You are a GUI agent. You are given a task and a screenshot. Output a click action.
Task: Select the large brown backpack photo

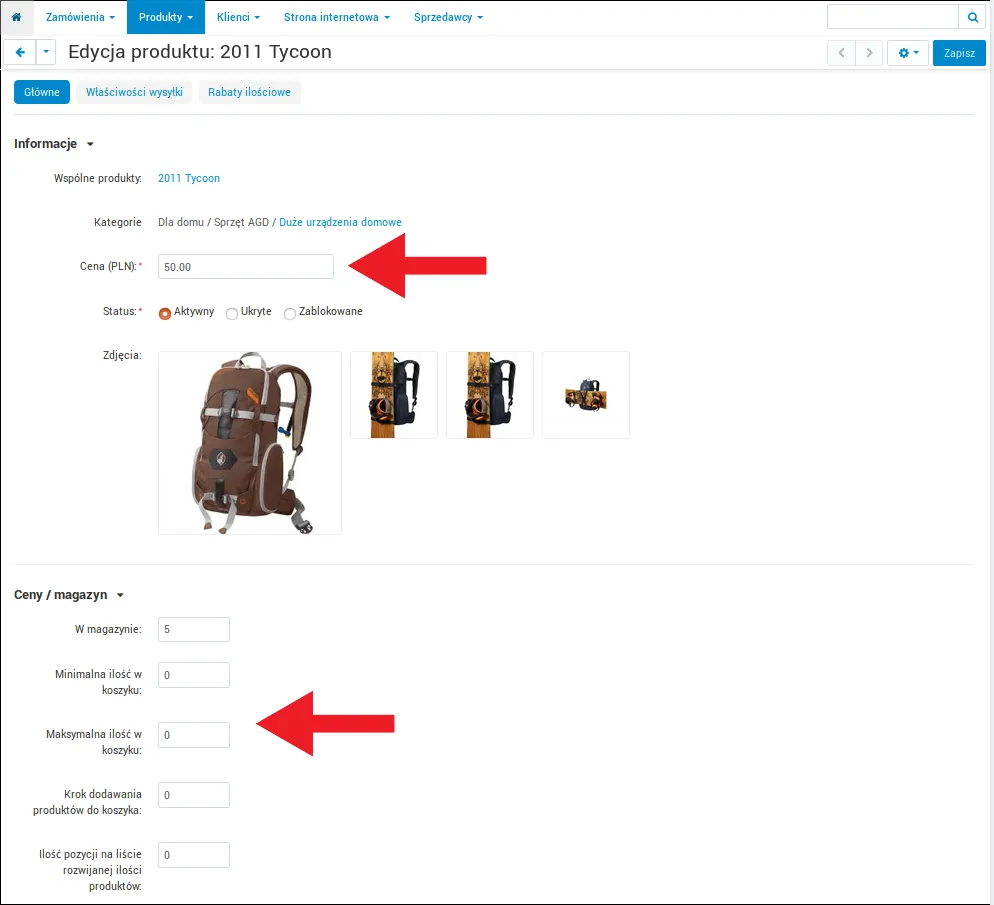coord(250,443)
